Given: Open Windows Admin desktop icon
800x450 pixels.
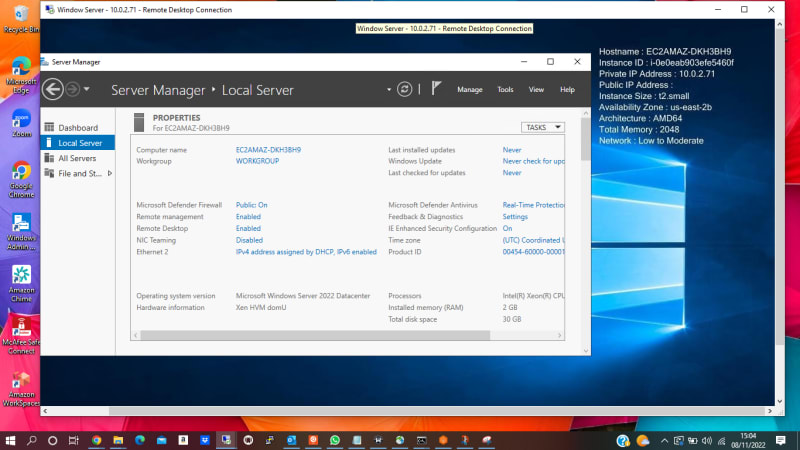Looking at the screenshot, I should point(21,232).
